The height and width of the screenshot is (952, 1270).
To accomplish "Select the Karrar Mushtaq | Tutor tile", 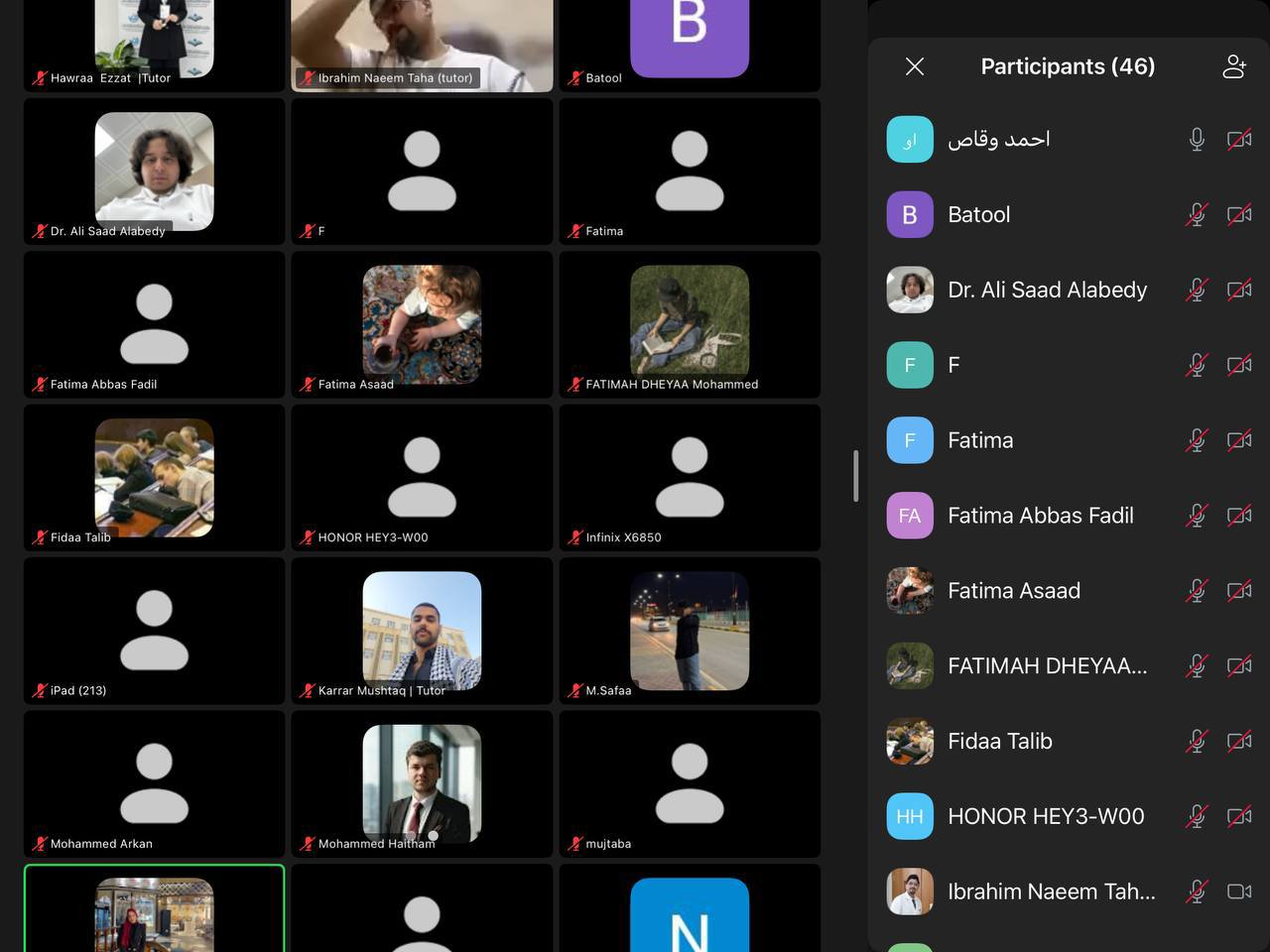I will (x=422, y=631).
